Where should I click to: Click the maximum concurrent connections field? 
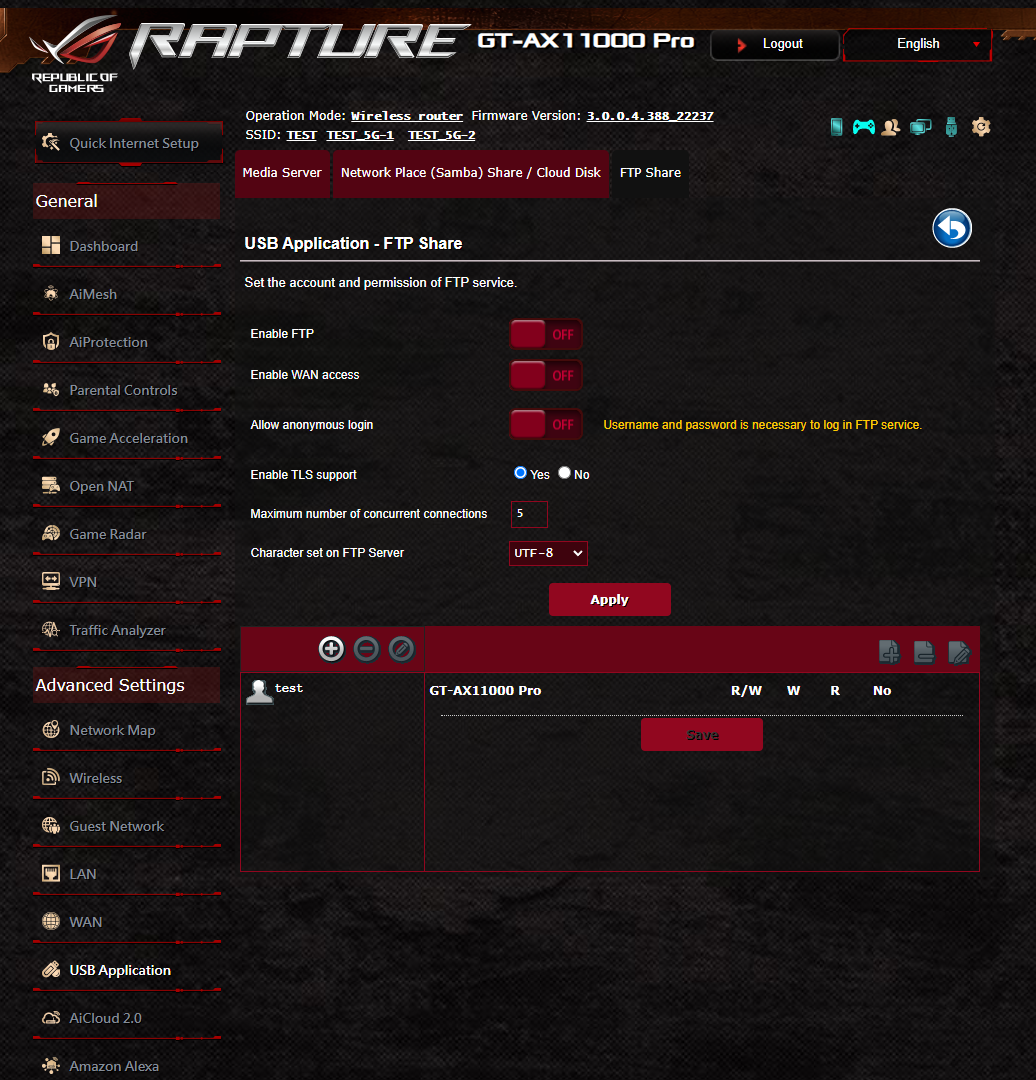click(529, 514)
